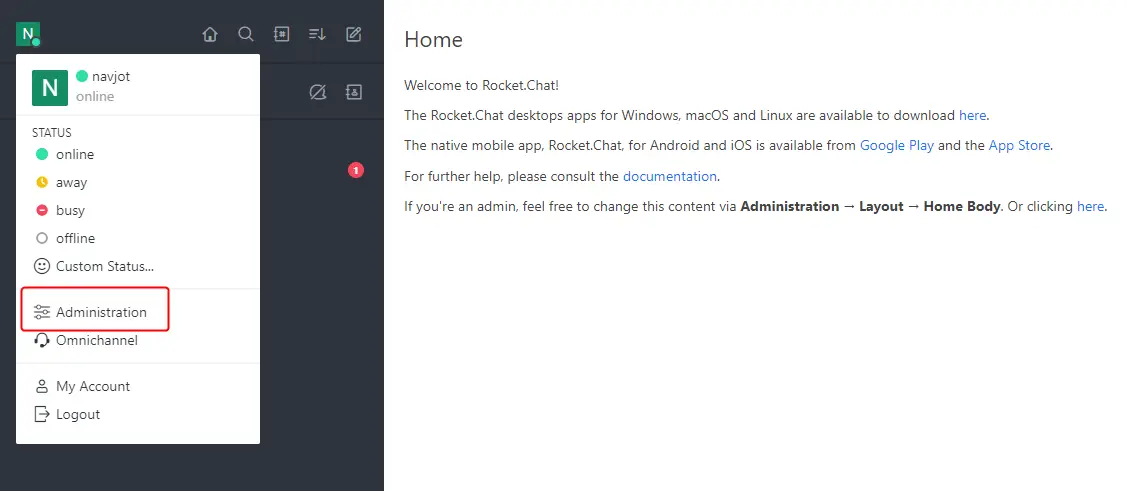Click the Administration sliders icon
This screenshot has height=491, width=1127.
coord(42,312)
